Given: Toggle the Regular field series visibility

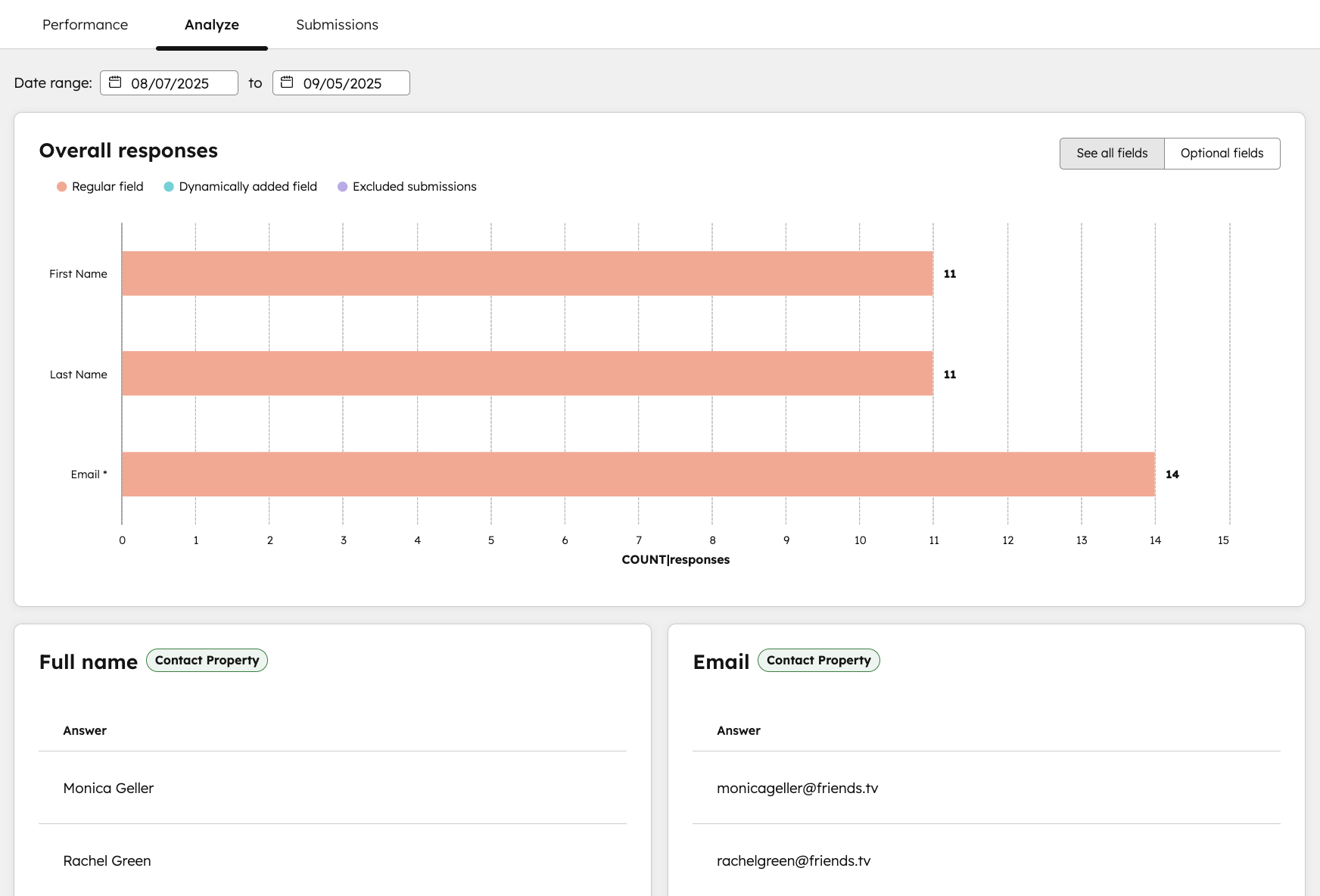Looking at the screenshot, I should (x=99, y=186).
